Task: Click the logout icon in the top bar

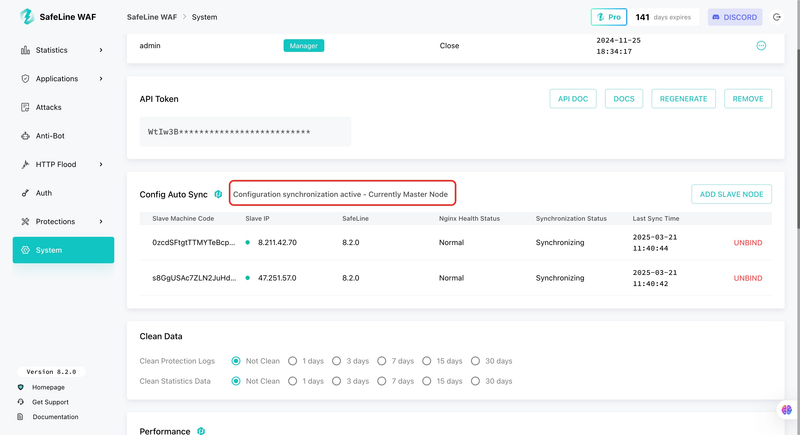Action: (x=777, y=17)
